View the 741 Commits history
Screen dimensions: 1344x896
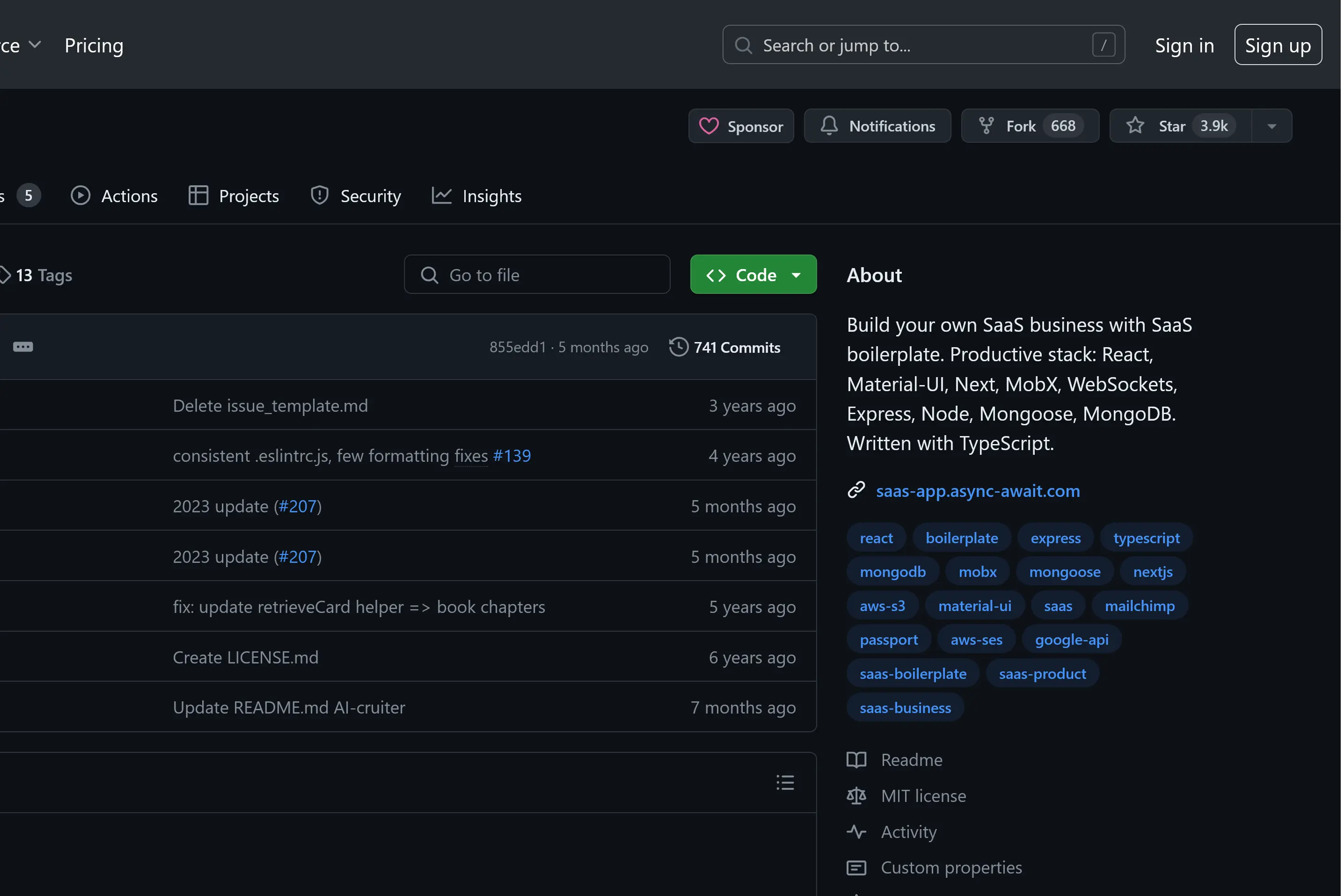point(724,347)
